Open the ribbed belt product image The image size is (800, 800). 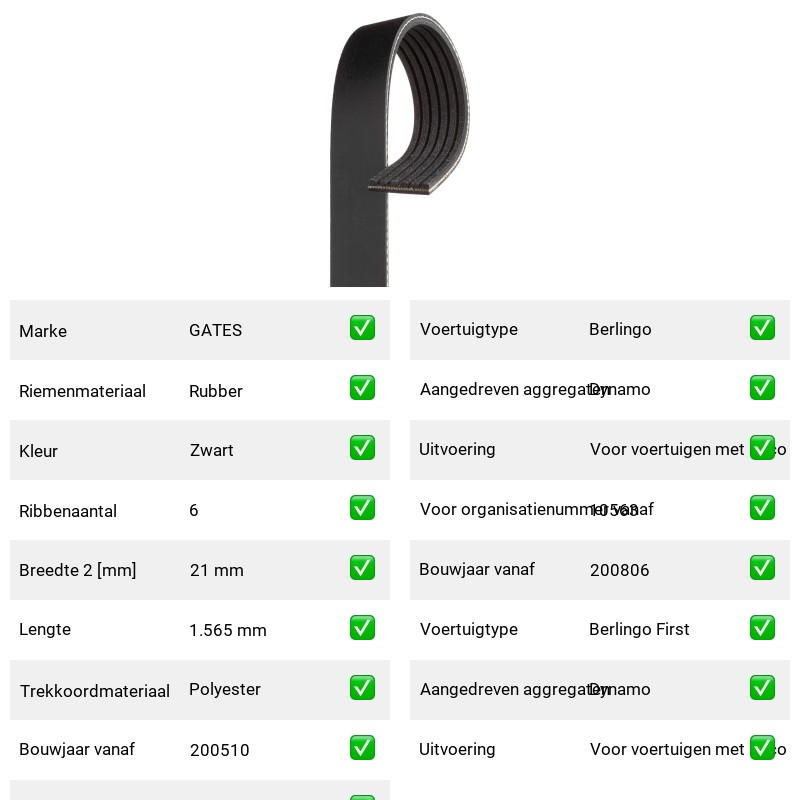(x=399, y=149)
